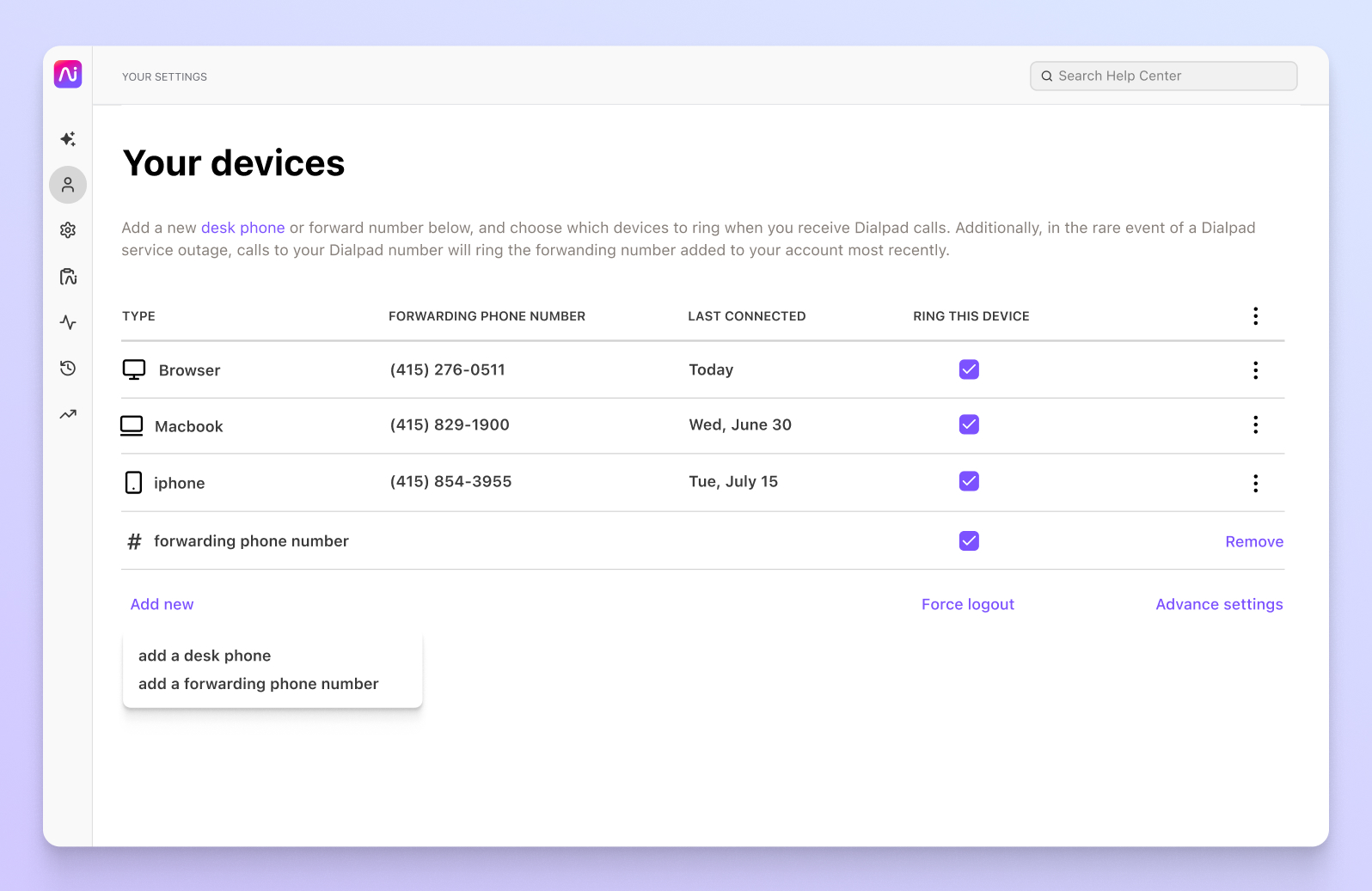The image size is (1372, 891).
Task: Select number (415) 854-3955
Action: point(450,481)
